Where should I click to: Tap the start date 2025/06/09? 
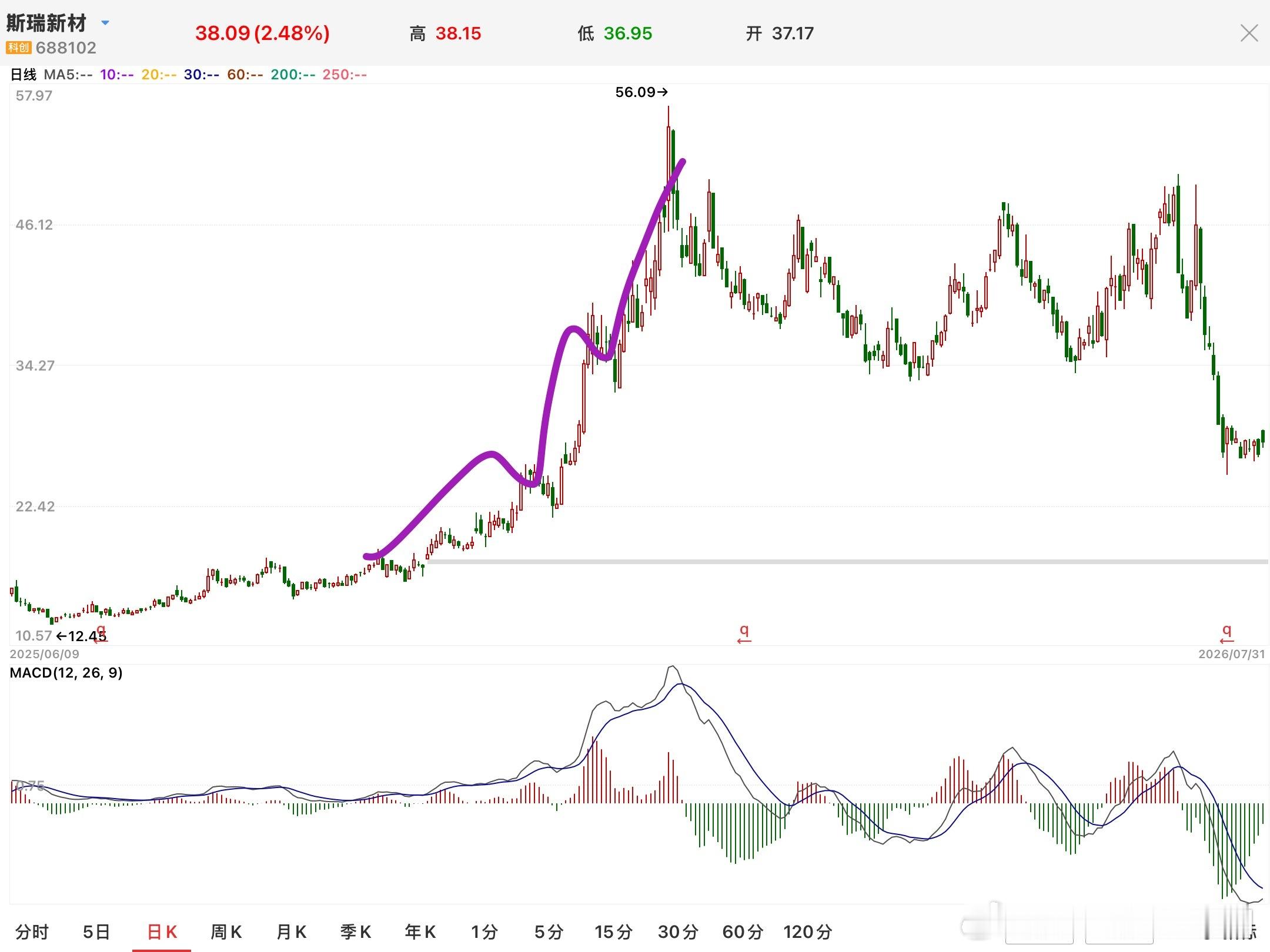(45, 654)
